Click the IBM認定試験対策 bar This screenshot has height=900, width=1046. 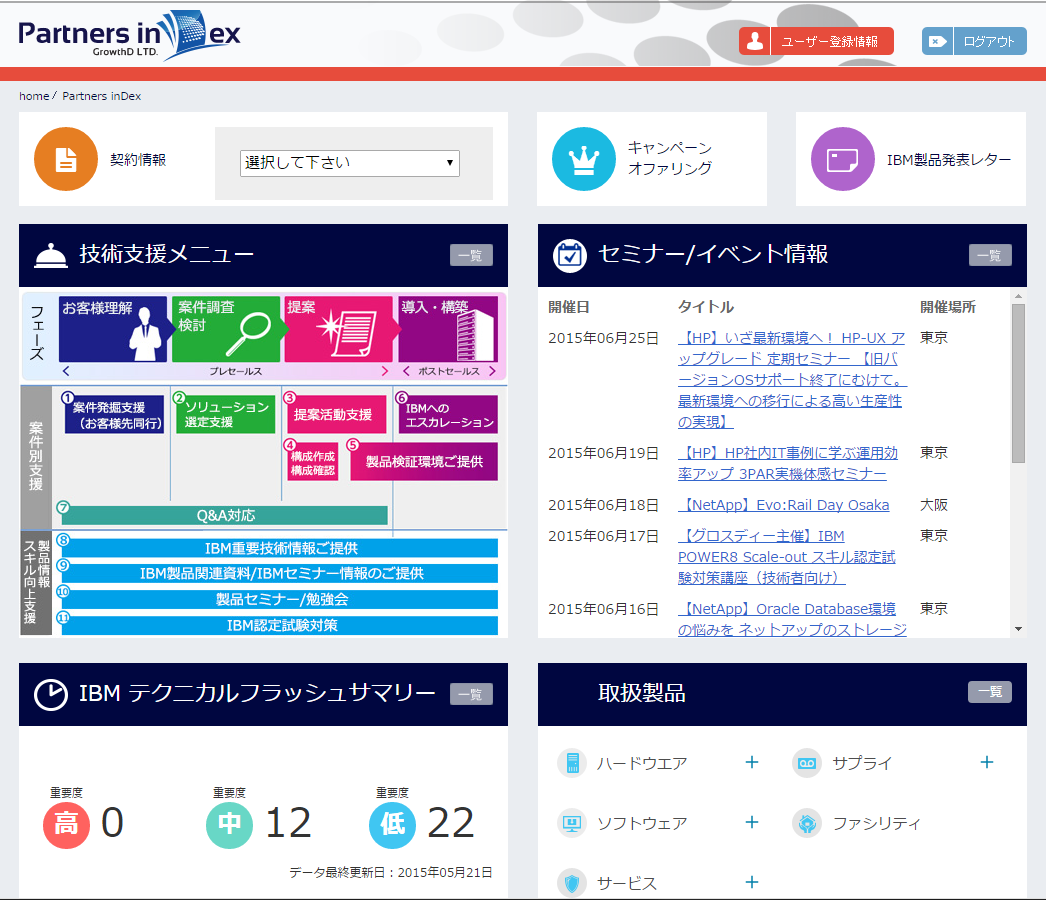click(280, 625)
